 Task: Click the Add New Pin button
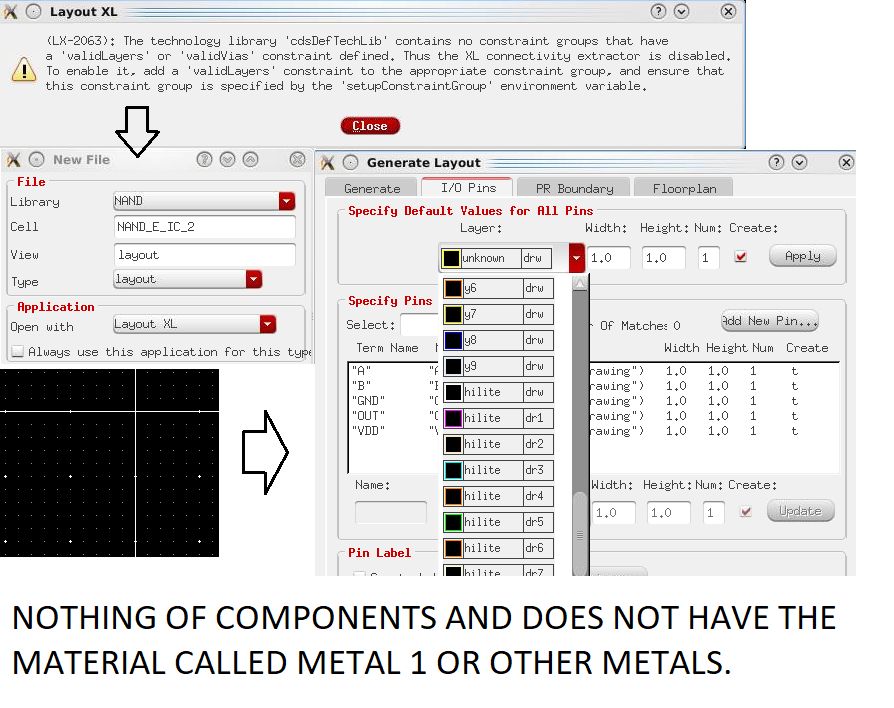(770, 321)
